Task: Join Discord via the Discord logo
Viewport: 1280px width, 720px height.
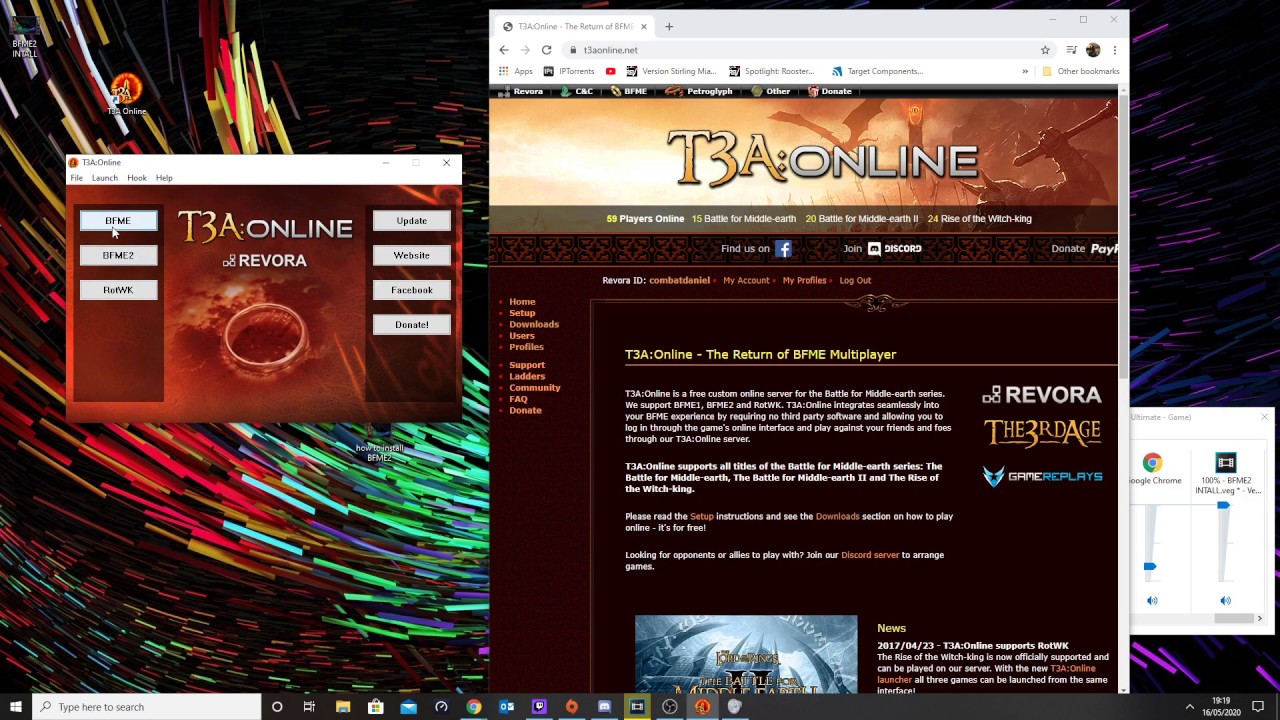Action: [x=894, y=249]
